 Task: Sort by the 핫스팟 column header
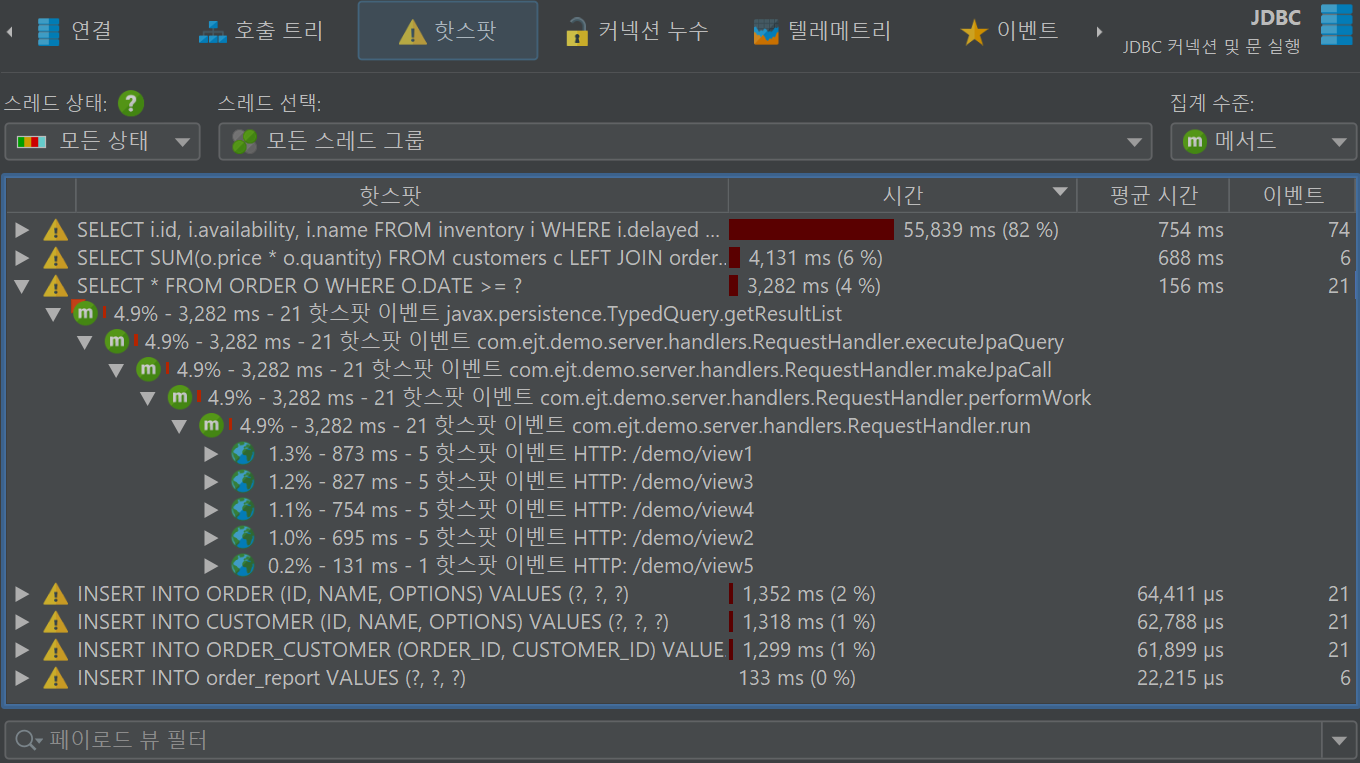tap(402, 195)
